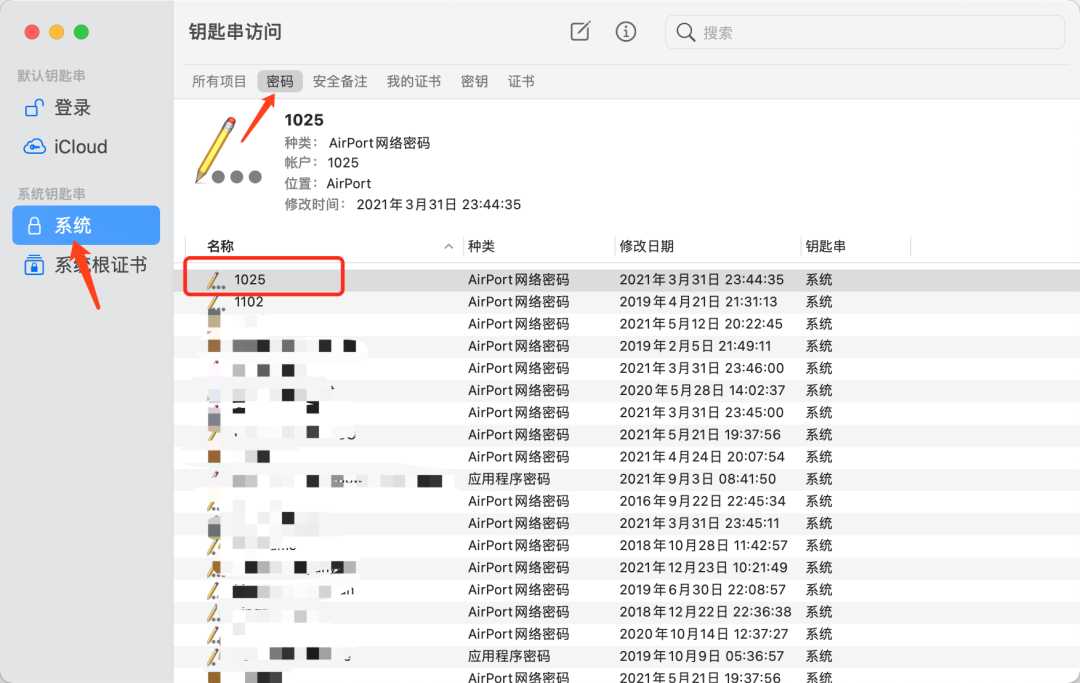Image resolution: width=1080 pixels, height=683 pixels.
Task: Select the 系统根证书 sidebar entry
Action: (x=86, y=265)
